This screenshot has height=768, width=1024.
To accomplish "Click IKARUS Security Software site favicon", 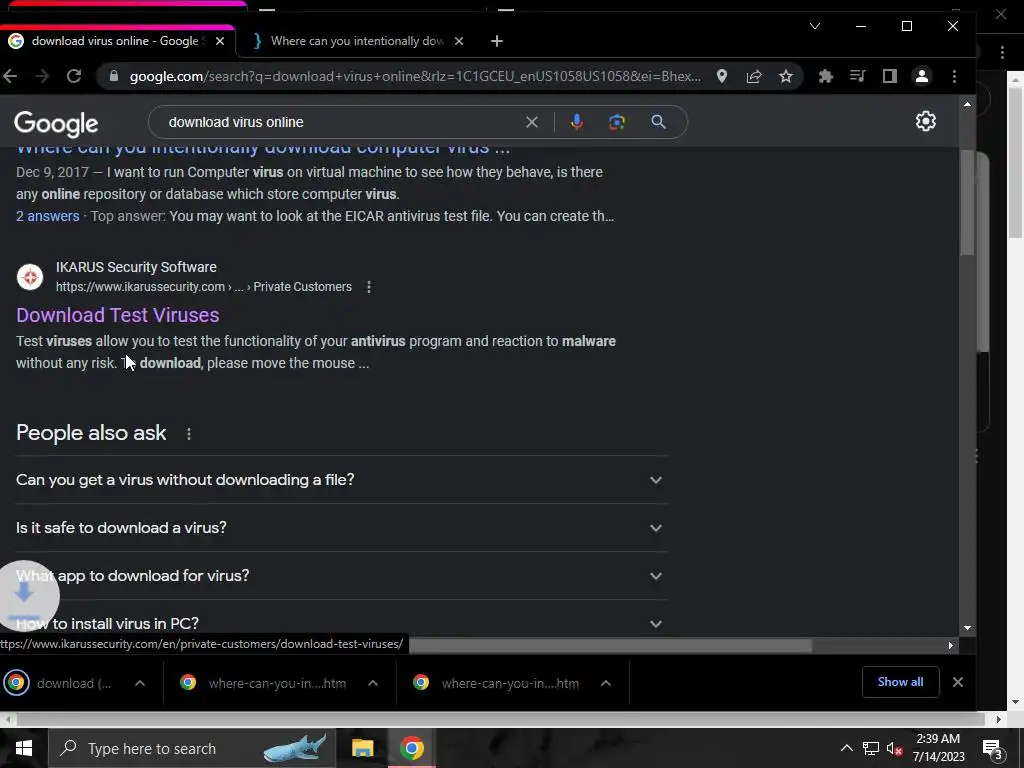I will point(29,277).
